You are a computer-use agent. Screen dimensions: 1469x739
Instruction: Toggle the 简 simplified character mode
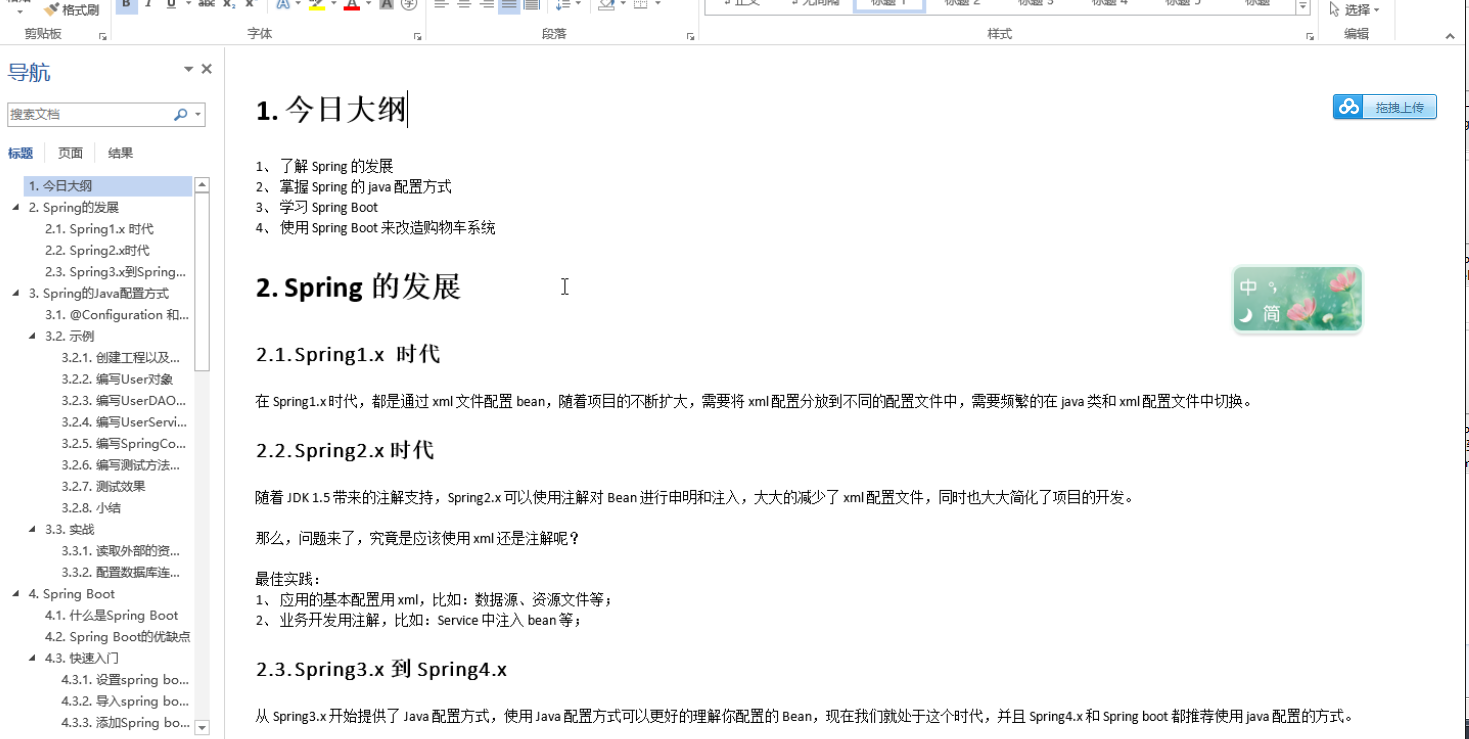click(1271, 314)
